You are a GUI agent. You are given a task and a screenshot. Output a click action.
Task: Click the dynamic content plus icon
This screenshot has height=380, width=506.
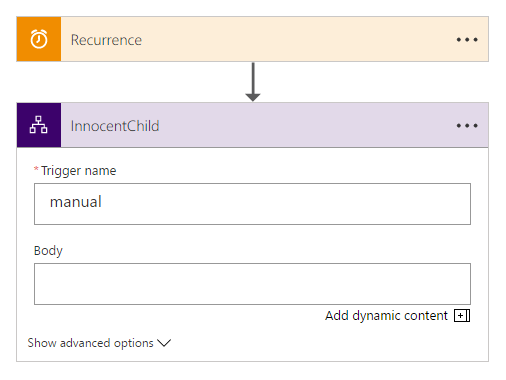462,315
